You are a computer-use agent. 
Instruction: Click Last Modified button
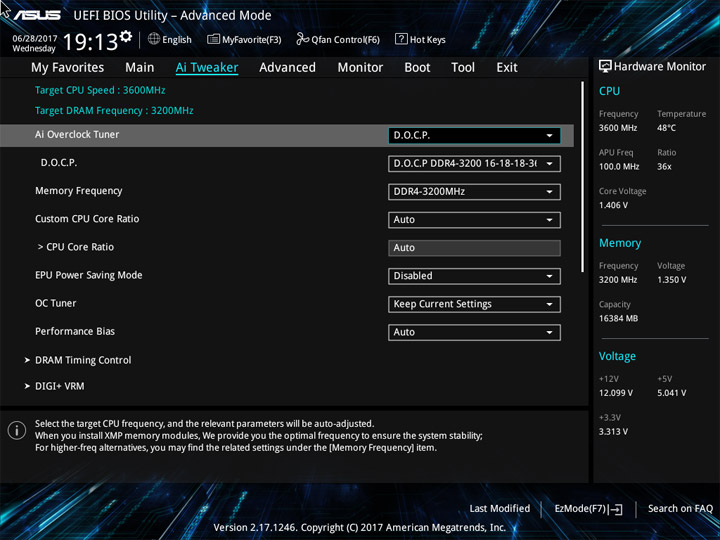click(500, 509)
